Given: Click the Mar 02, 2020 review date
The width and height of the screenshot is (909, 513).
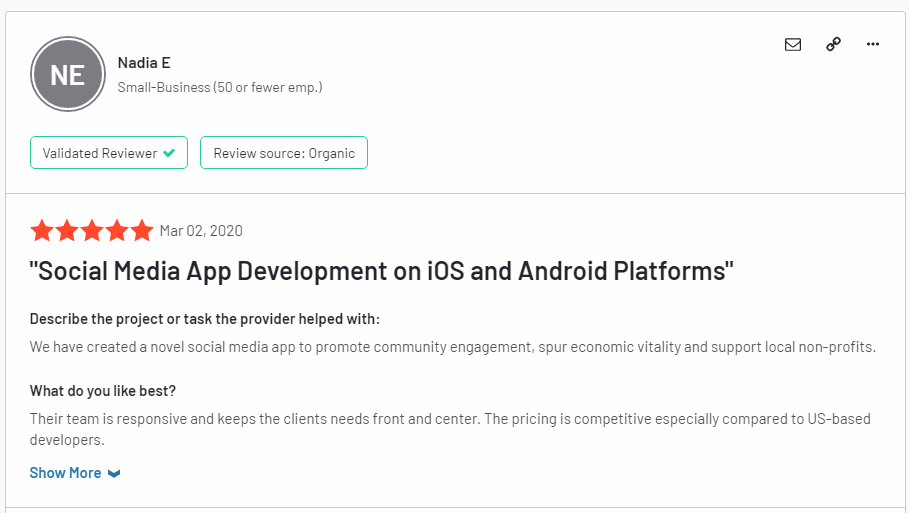Looking at the screenshot, I should point(201,231).
